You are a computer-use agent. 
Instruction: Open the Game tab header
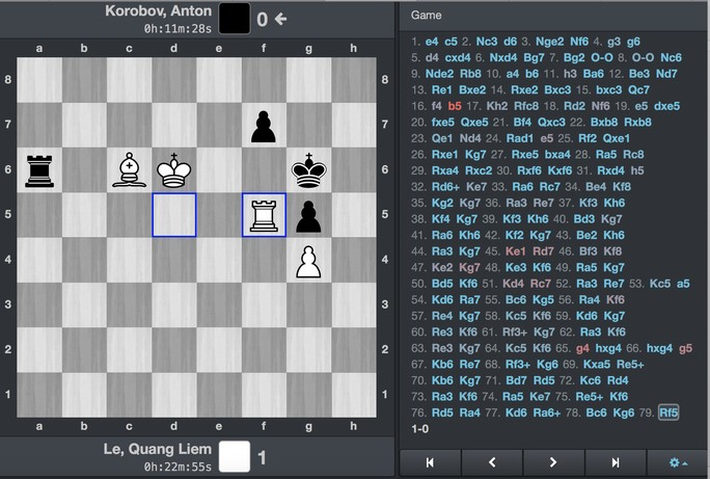click(426, 16)
